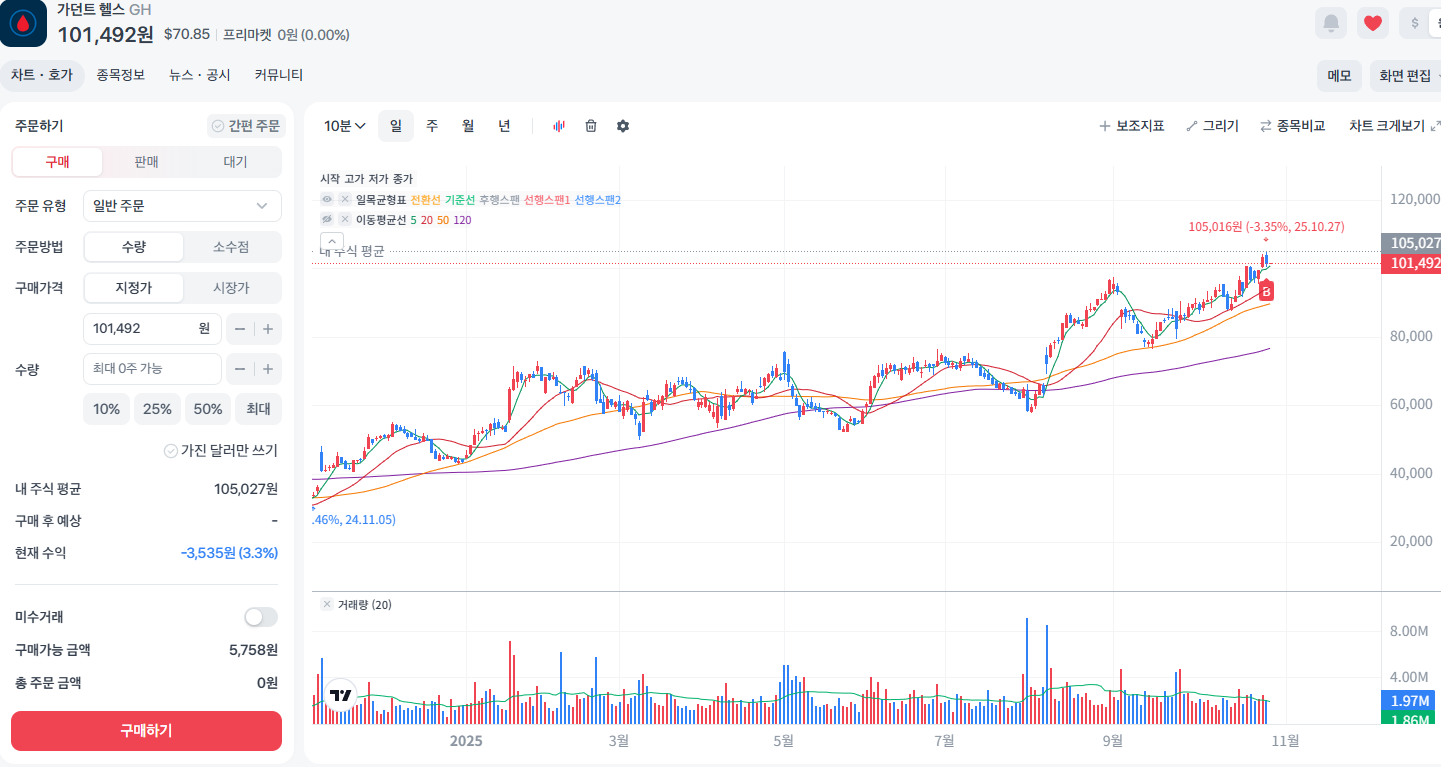Click the red 구매하기 button
This screenshot has height=767, width=1441.
[x=146, y=731]
